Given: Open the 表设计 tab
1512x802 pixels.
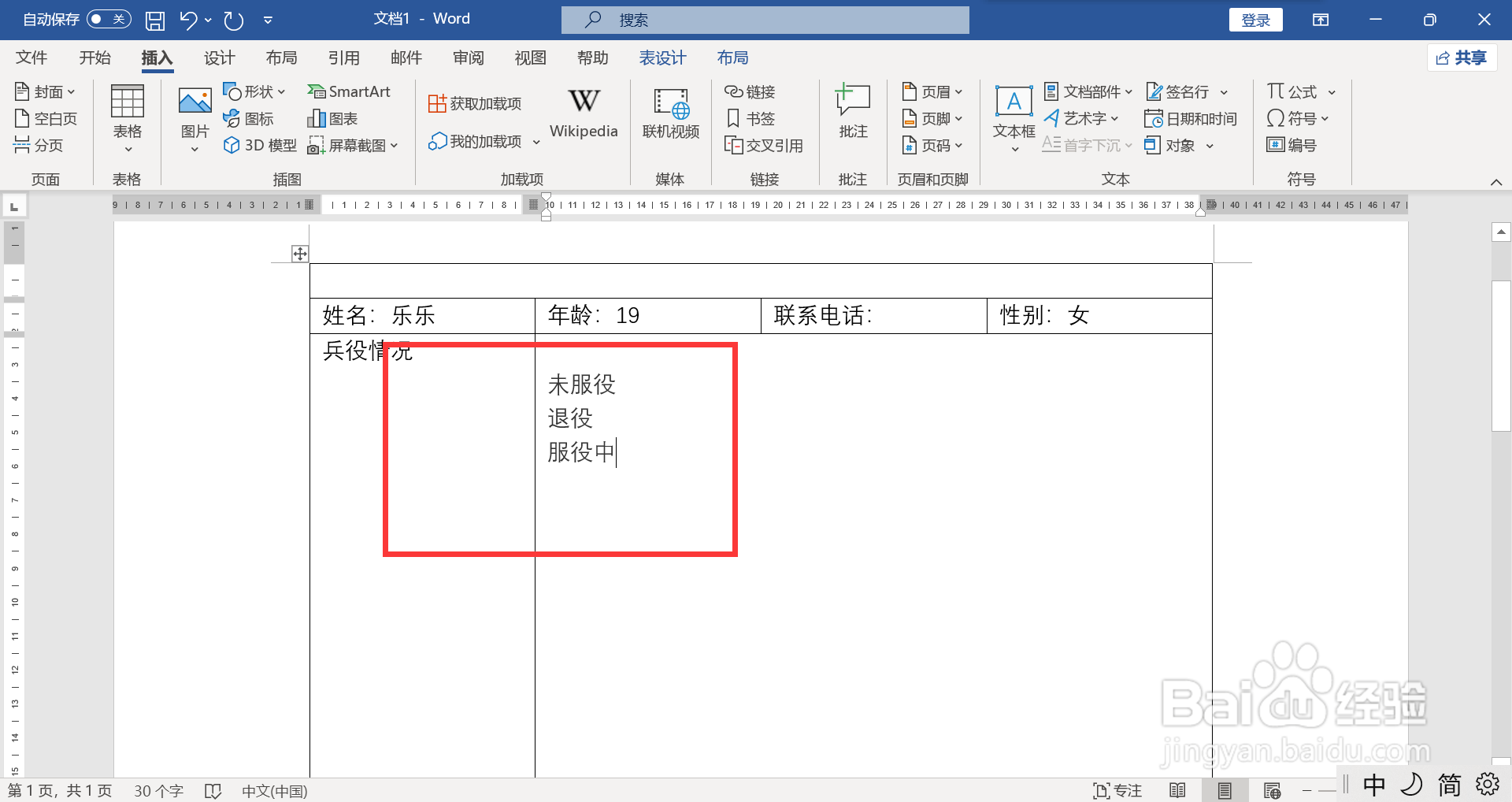Looking at the screenshot, I should [662, 58].
